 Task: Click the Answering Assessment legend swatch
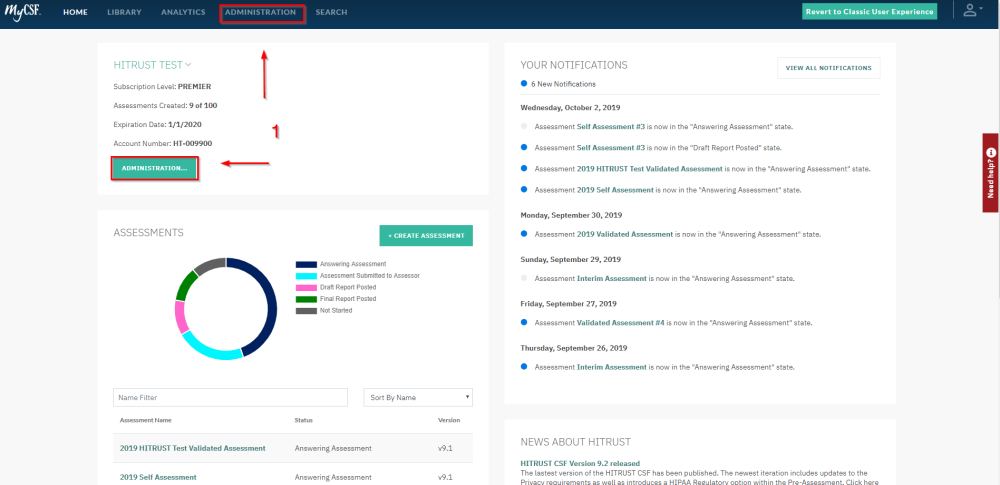pos(306,264)
